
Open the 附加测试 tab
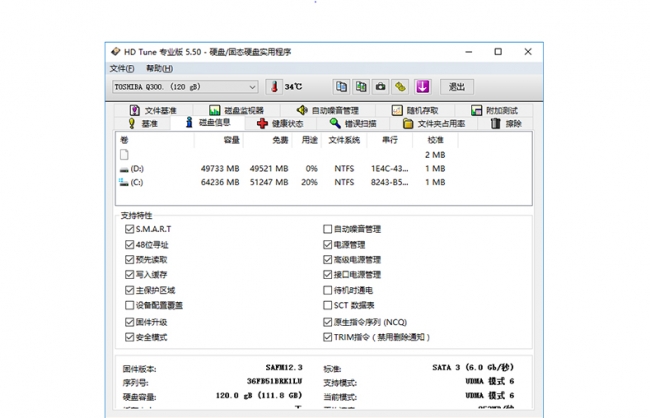pyautogui.click(x=494, y=110)
